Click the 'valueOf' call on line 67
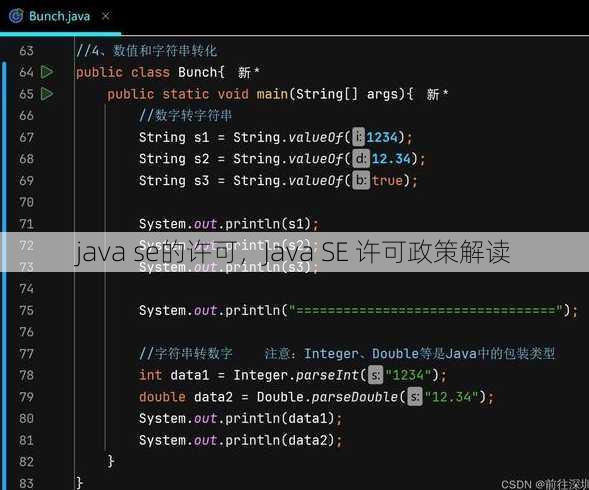589x490 pixels. [x=315, y=137]
